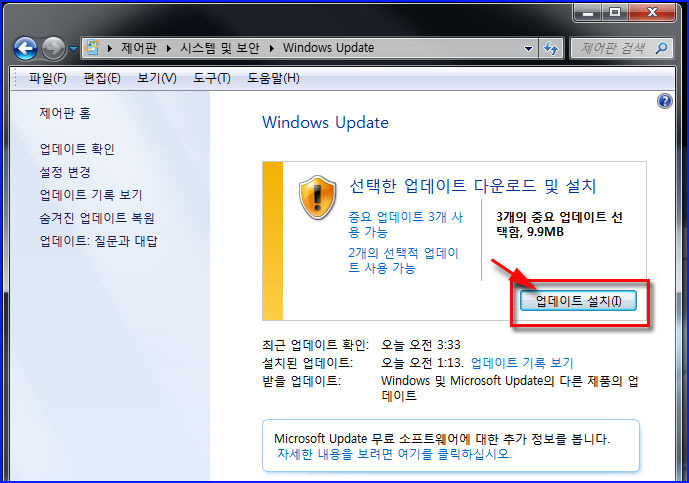Click 오늘 오전 1:13 installed time text
Screen dimensions: 689x483
coord(422,363)
